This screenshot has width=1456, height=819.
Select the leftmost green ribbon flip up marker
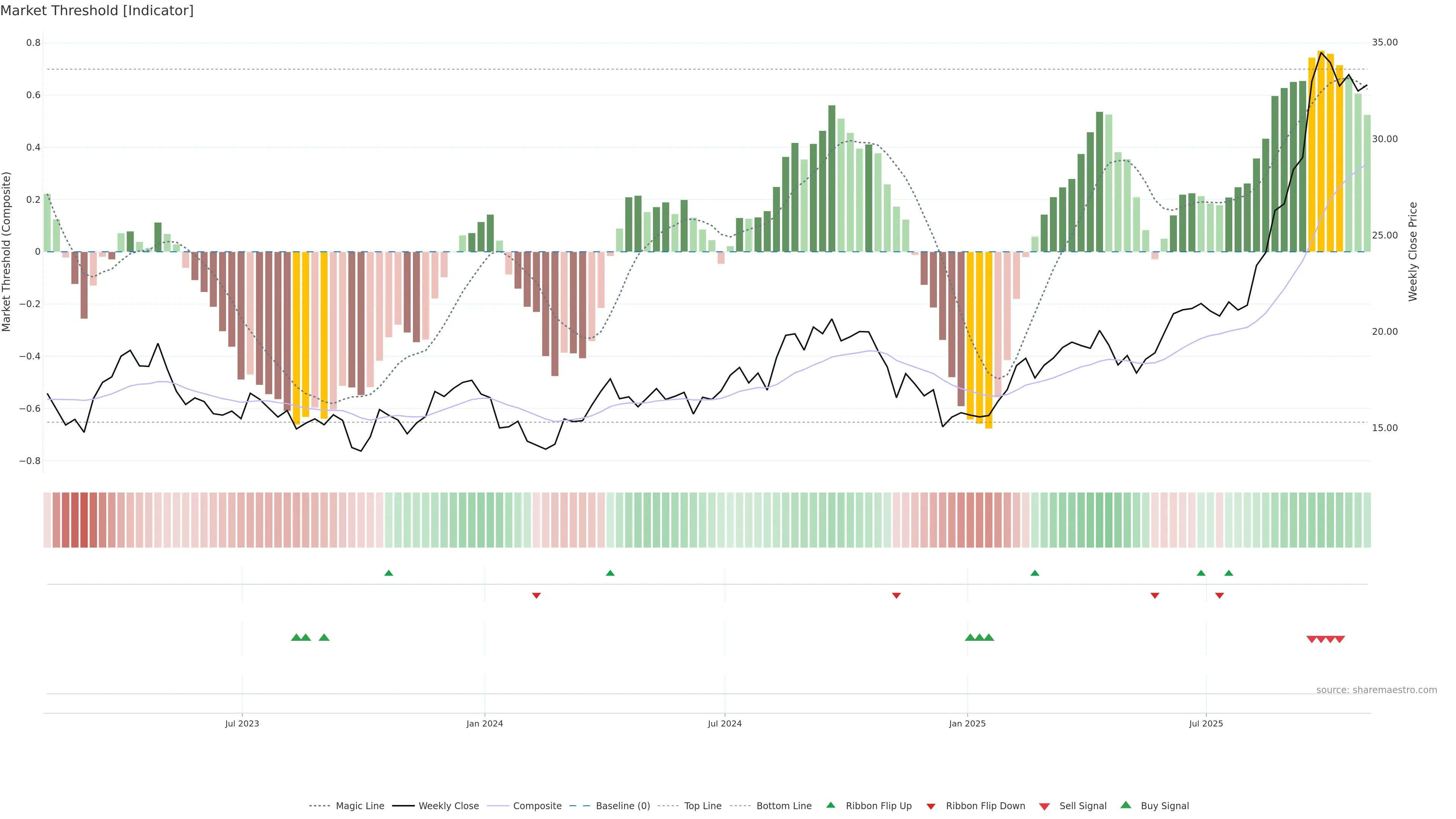tap(388, 573)
